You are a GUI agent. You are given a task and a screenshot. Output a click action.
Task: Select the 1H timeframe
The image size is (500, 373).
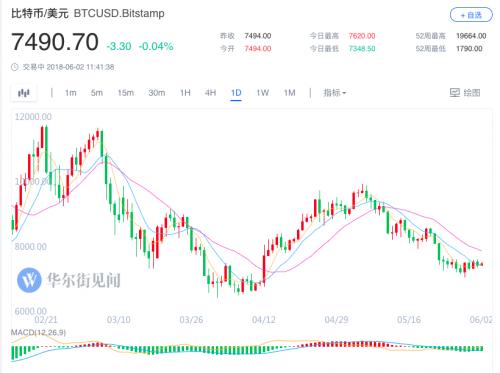[x=185, y=93]
